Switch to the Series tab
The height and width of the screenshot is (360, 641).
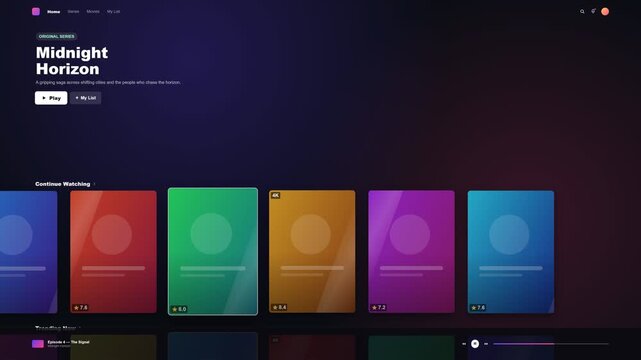click(73, 11)
